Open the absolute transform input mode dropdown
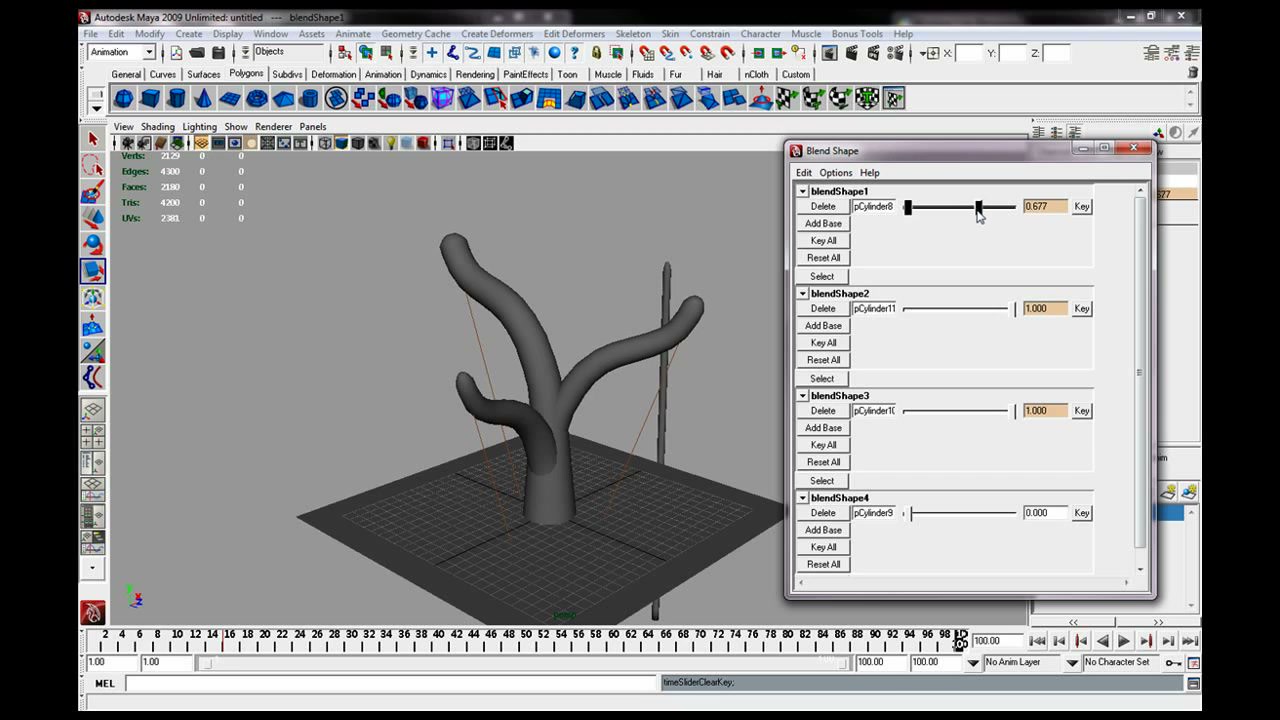Viewport: 1280px width, 720px height. click(930, 53)
